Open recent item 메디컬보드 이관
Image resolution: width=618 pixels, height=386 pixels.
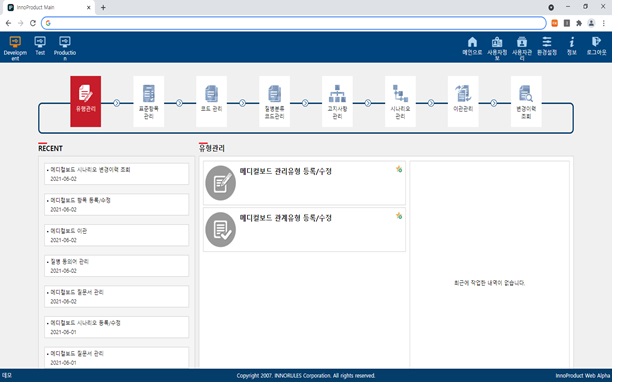[x=116, y=235]
